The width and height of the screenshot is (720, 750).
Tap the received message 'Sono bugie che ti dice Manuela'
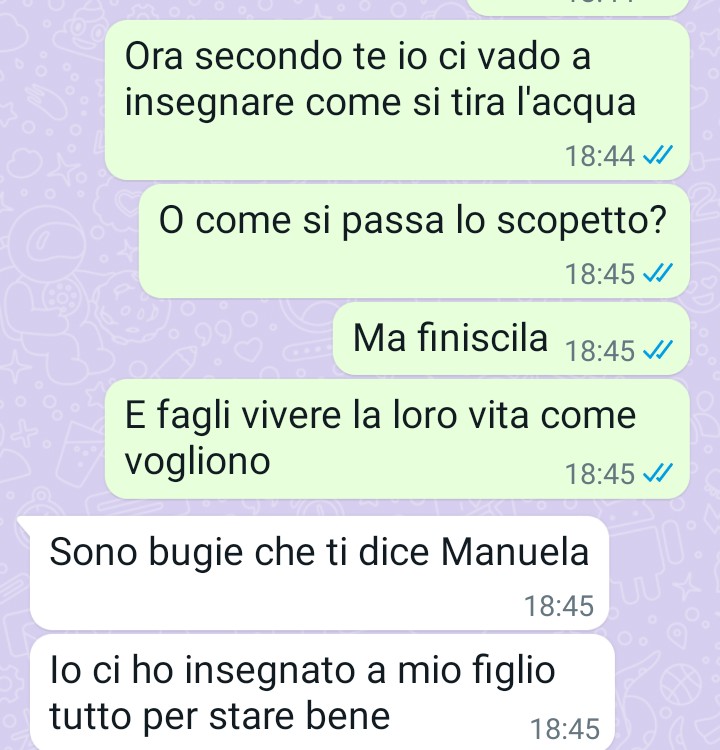click(x=319, y=573)
